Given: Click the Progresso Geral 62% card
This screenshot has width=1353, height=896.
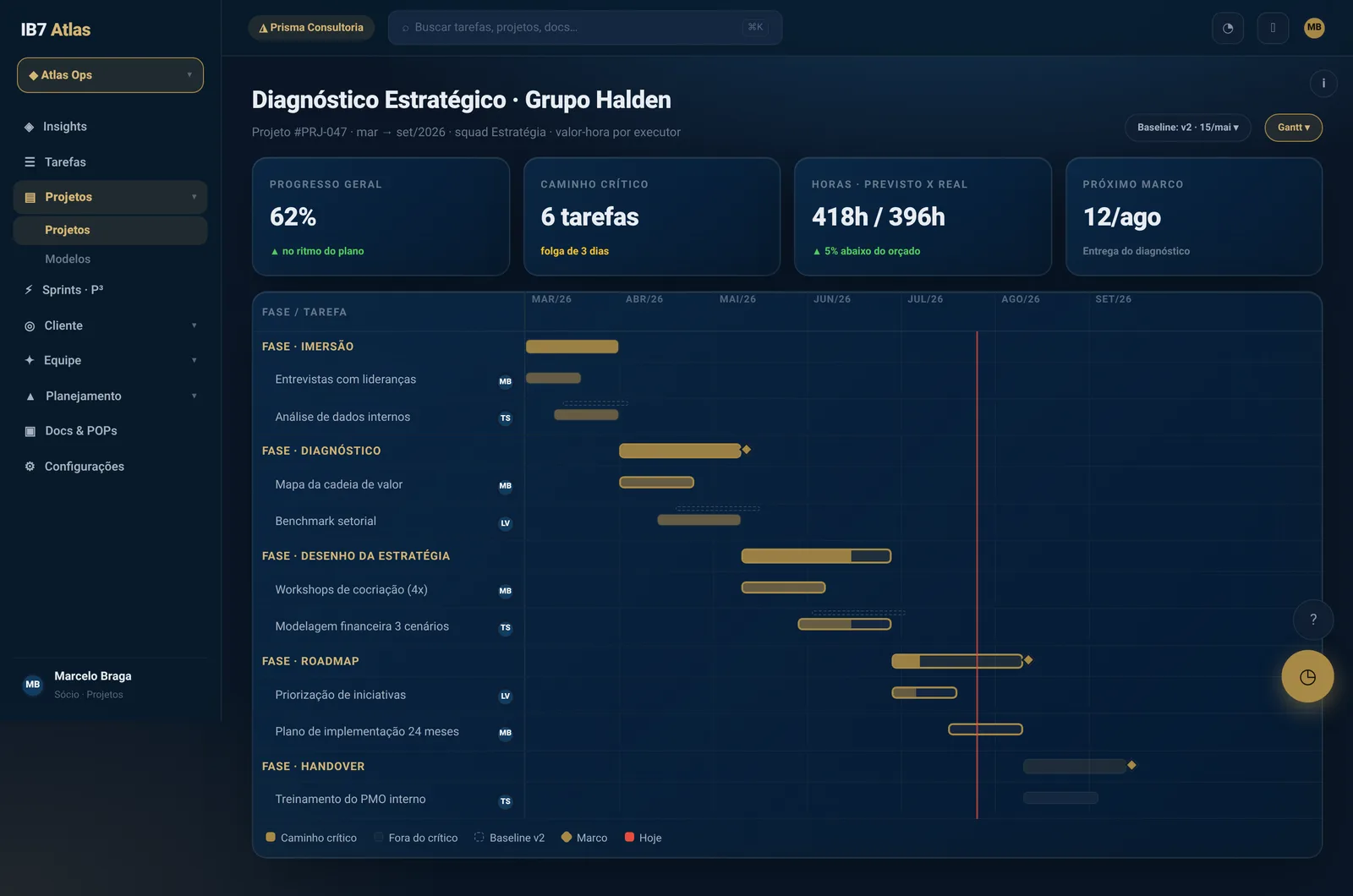Looking at the screenshot, I should pos(381,216).
